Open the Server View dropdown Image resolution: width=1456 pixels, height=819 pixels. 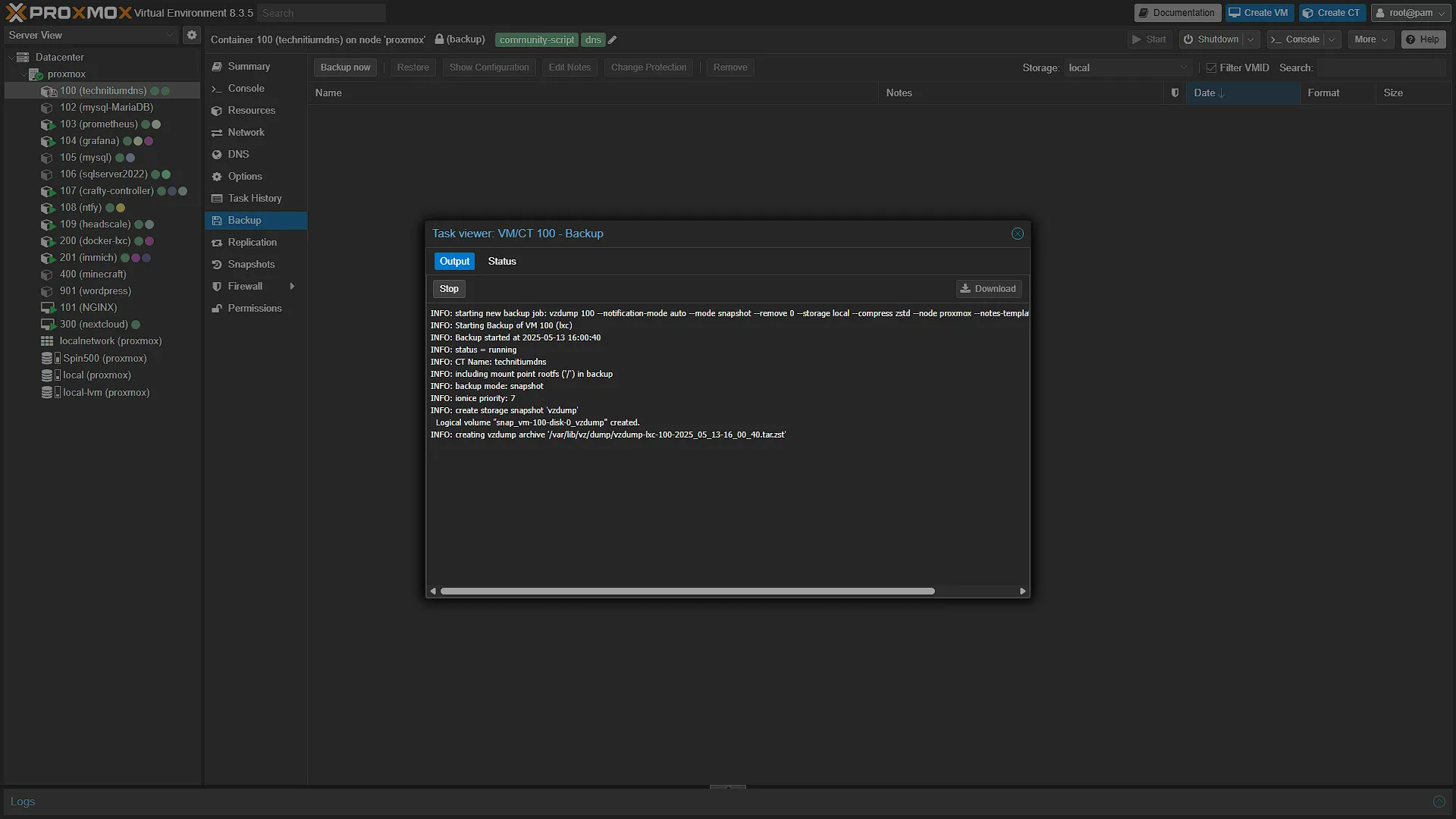[170, 36]
